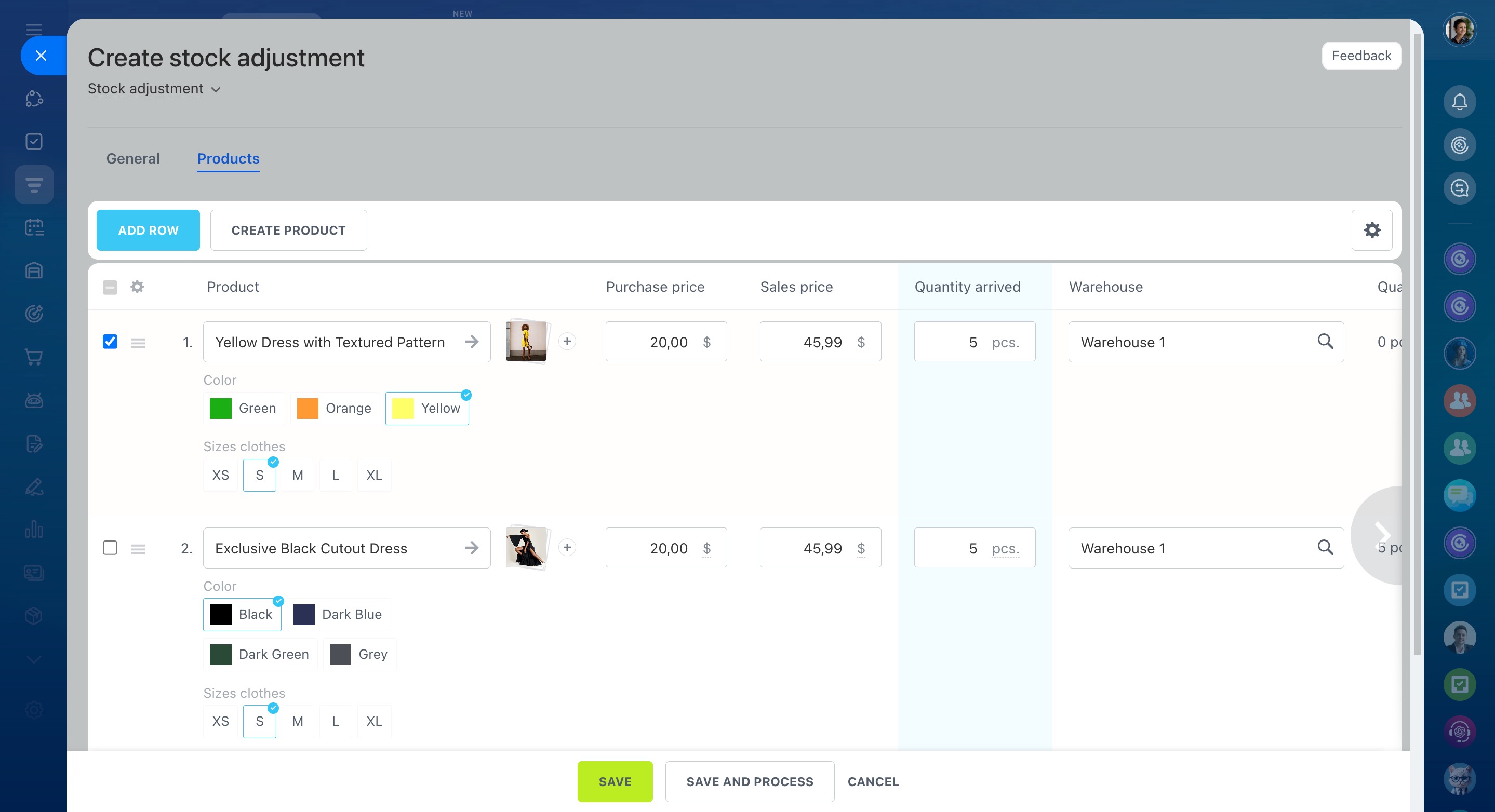Select size XS for Black Cutout Dress

coord(221,721)
